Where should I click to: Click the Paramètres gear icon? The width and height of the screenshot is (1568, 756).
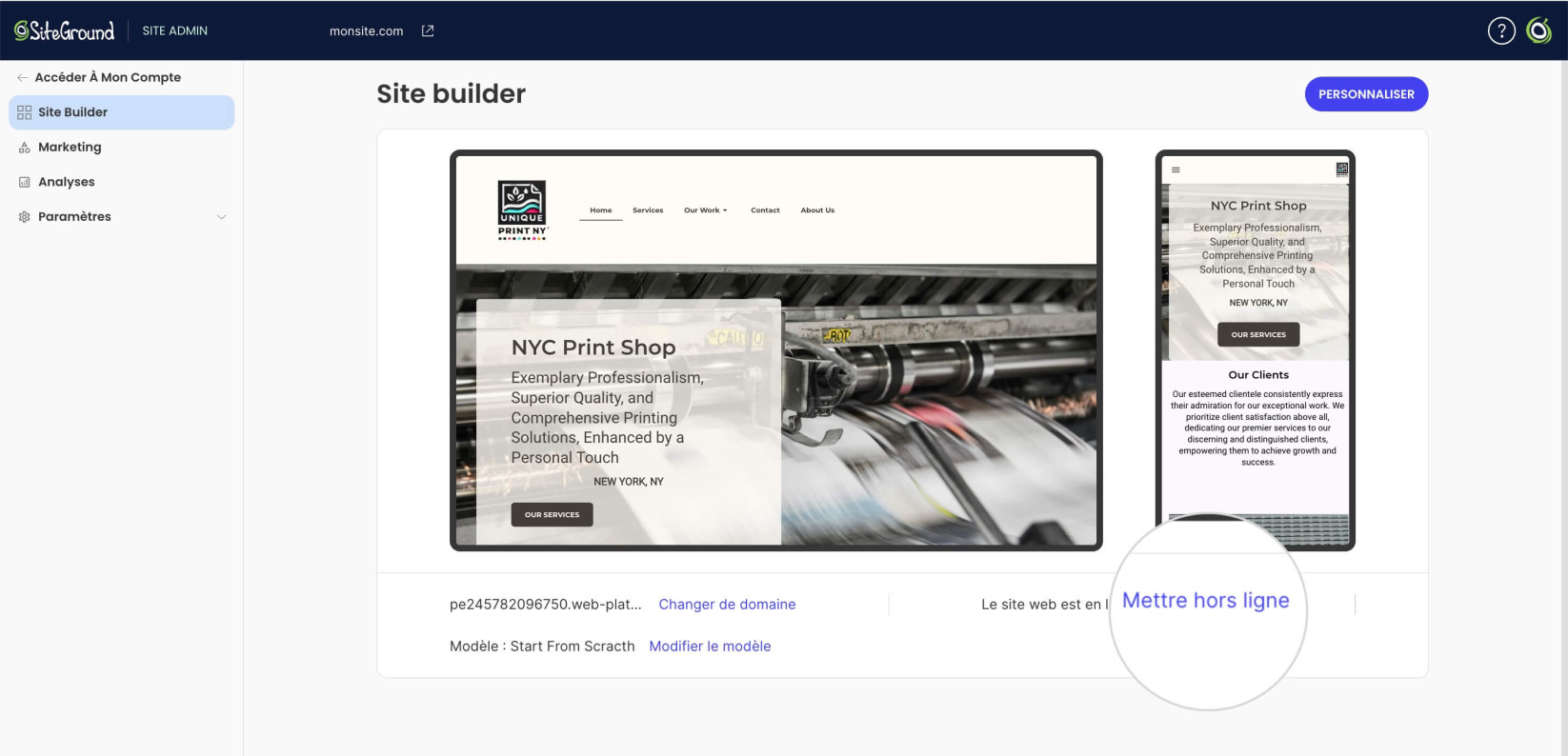[x=25, y=217]
